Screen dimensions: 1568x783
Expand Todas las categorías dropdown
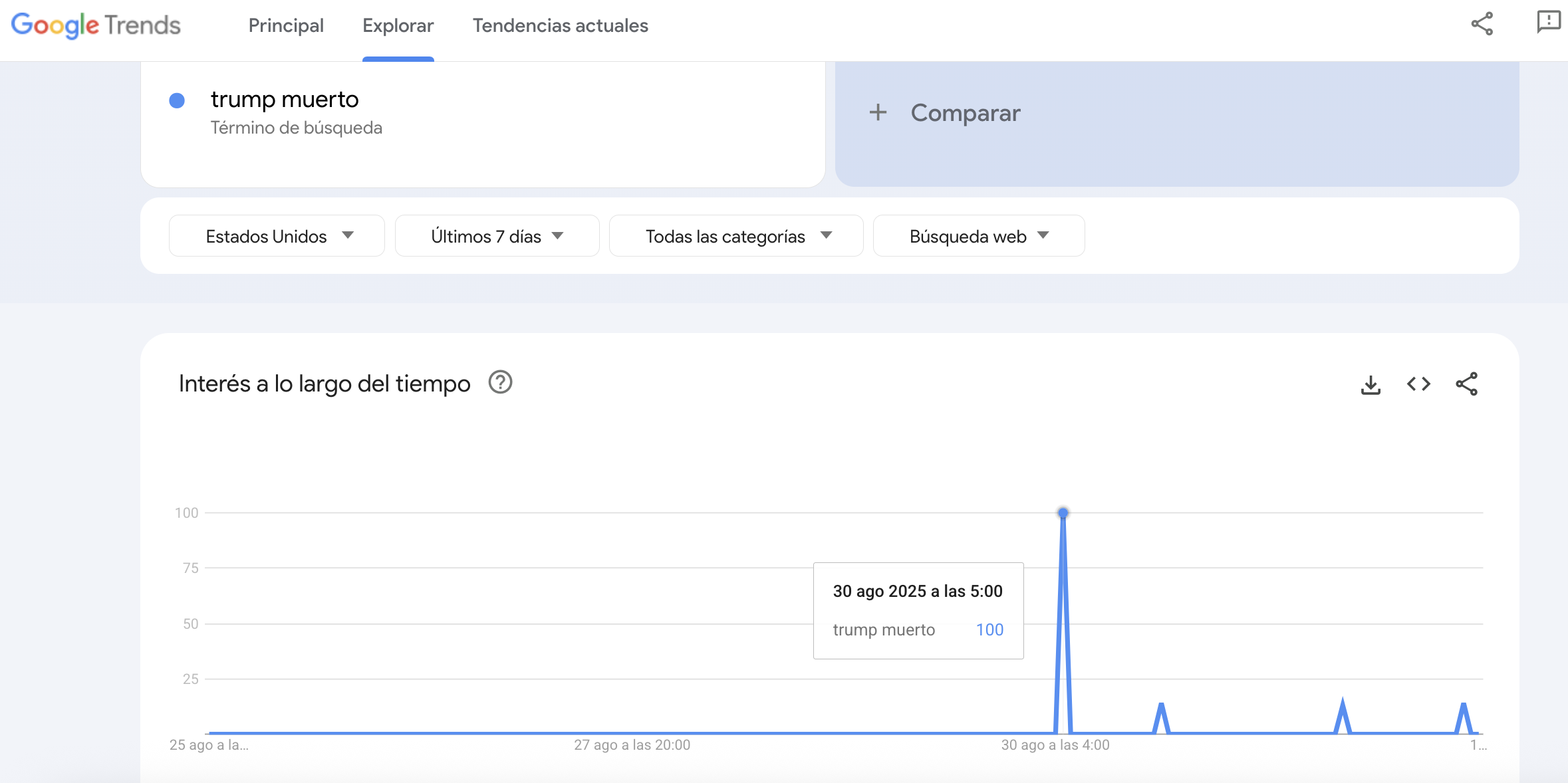pos(736,236)
